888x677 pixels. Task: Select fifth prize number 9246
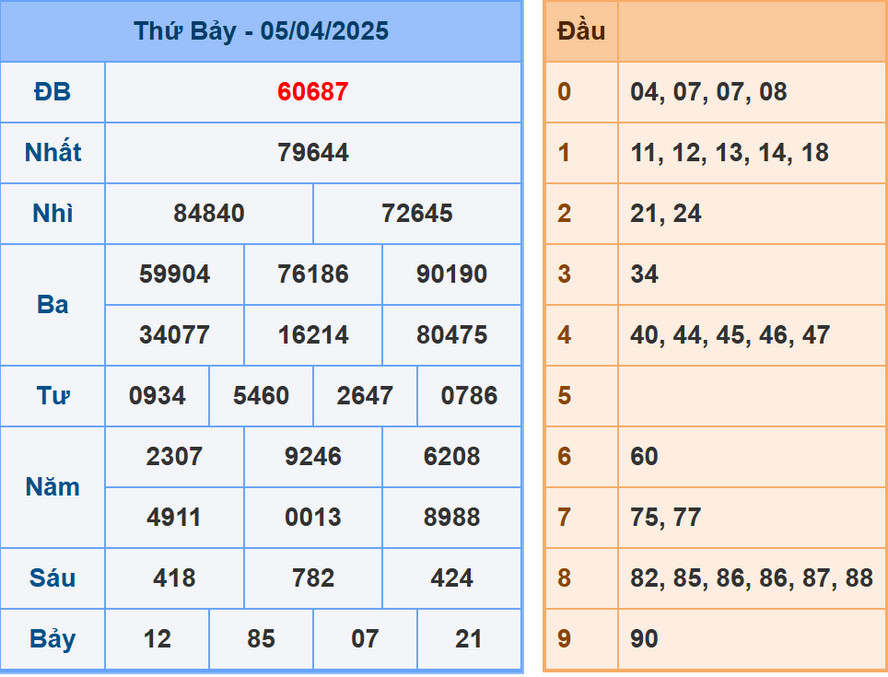click(313, 457)
